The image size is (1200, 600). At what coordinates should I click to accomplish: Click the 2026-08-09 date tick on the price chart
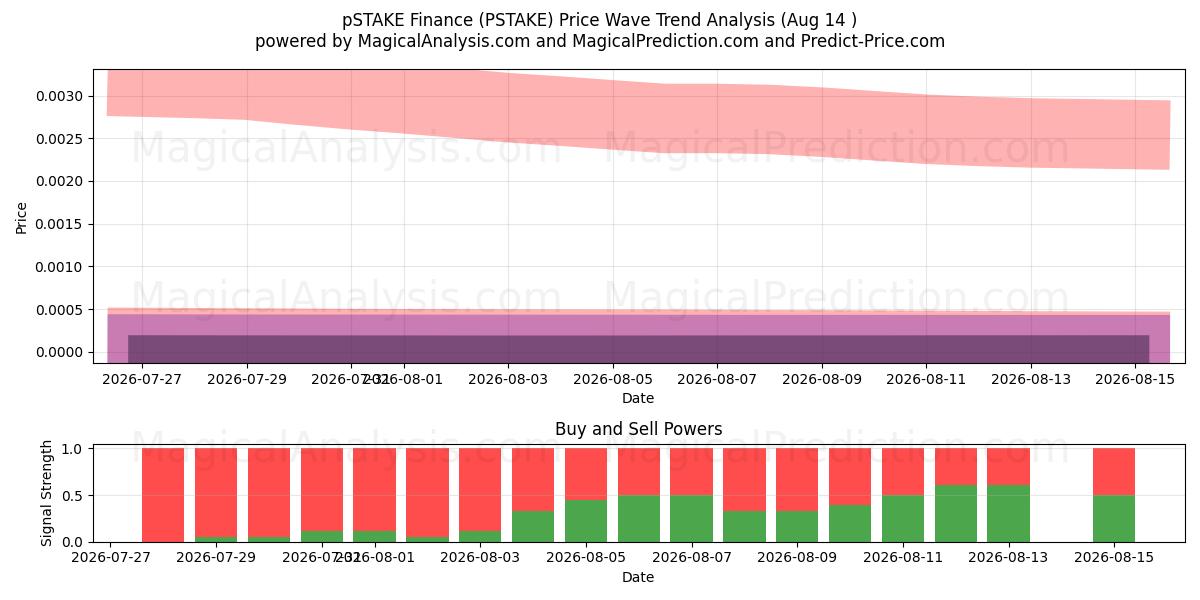(x=822, y=379)
